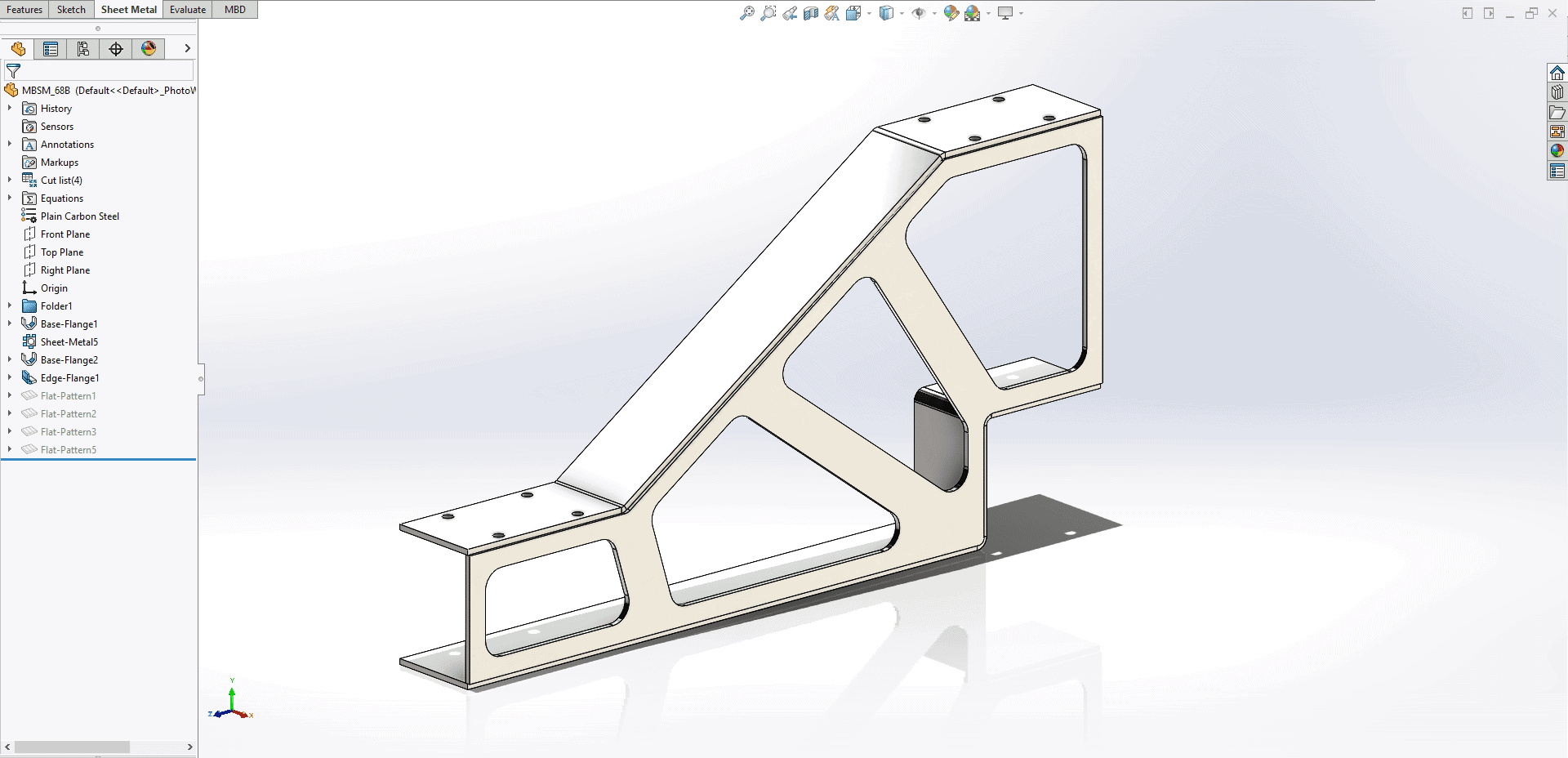Image resolution: width=1568 pixels, height=758 pixels.
Task: Click the View Settings monitor icon
Action: [1005, 13]
